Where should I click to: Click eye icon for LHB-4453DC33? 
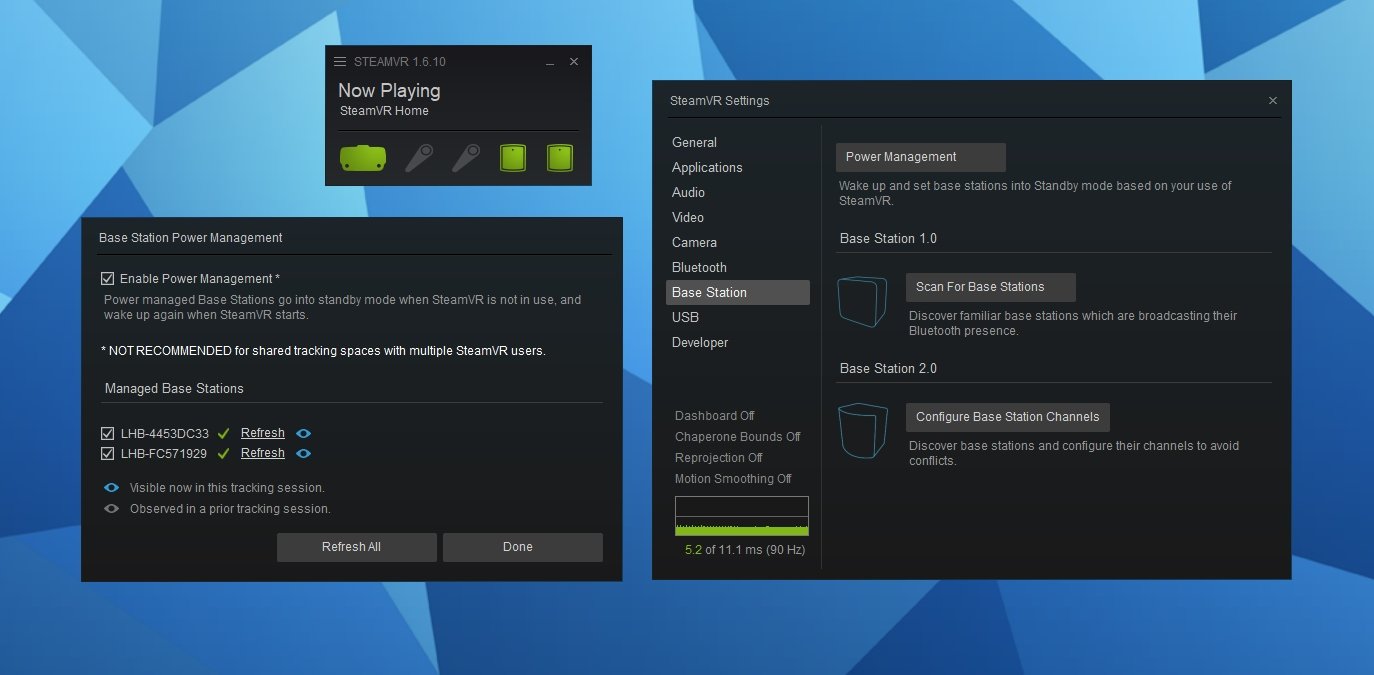(304, 433)
